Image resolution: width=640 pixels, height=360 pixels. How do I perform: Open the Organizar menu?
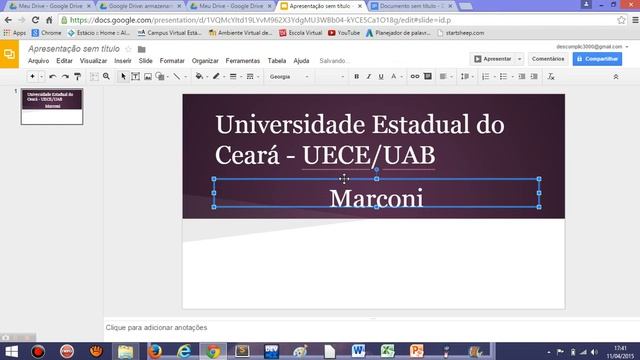coord(205,61)
